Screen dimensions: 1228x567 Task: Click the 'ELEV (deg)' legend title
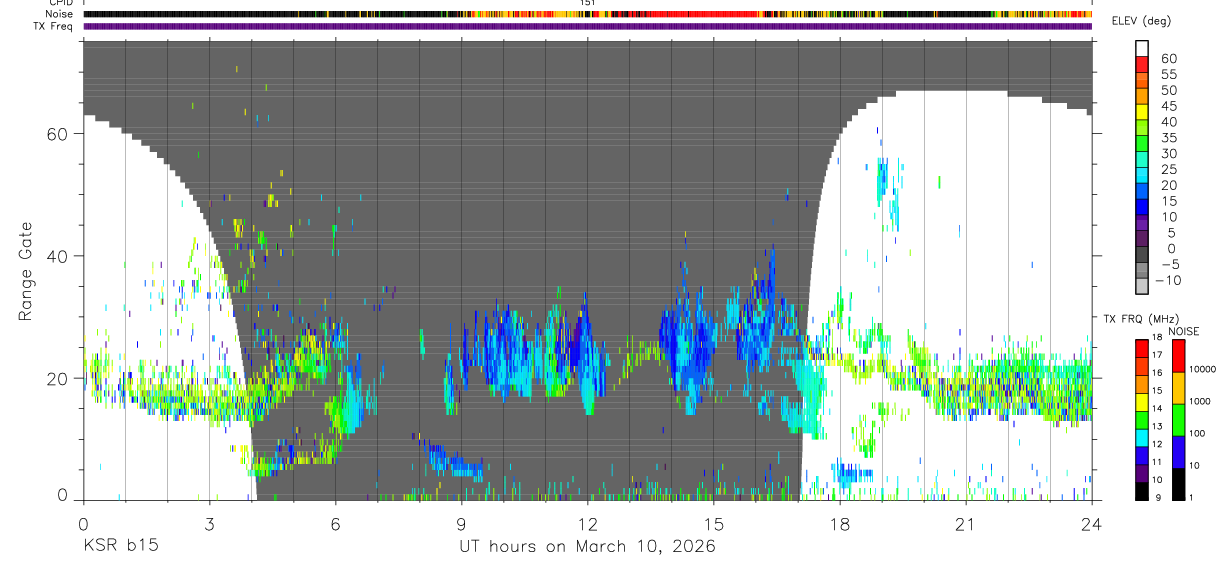point(1141,21)
